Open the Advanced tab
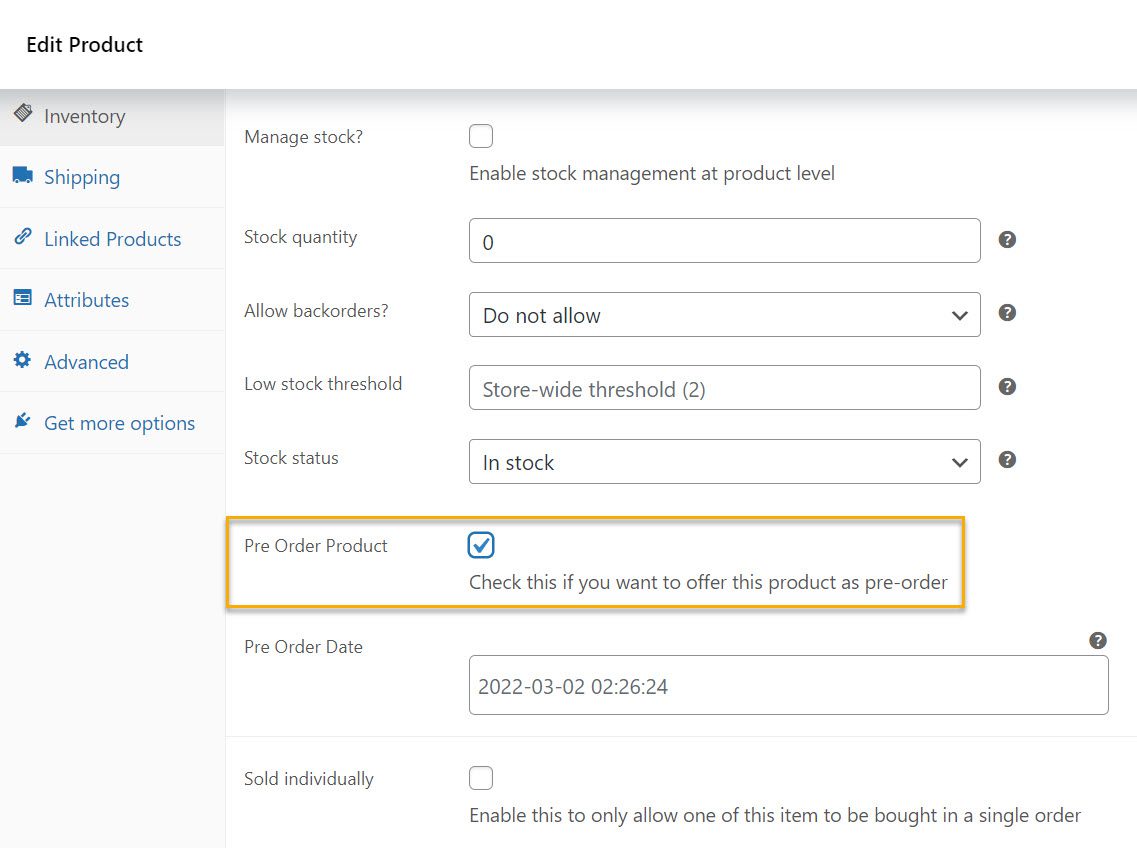1137x848 pixels. (x=112, y=361)
